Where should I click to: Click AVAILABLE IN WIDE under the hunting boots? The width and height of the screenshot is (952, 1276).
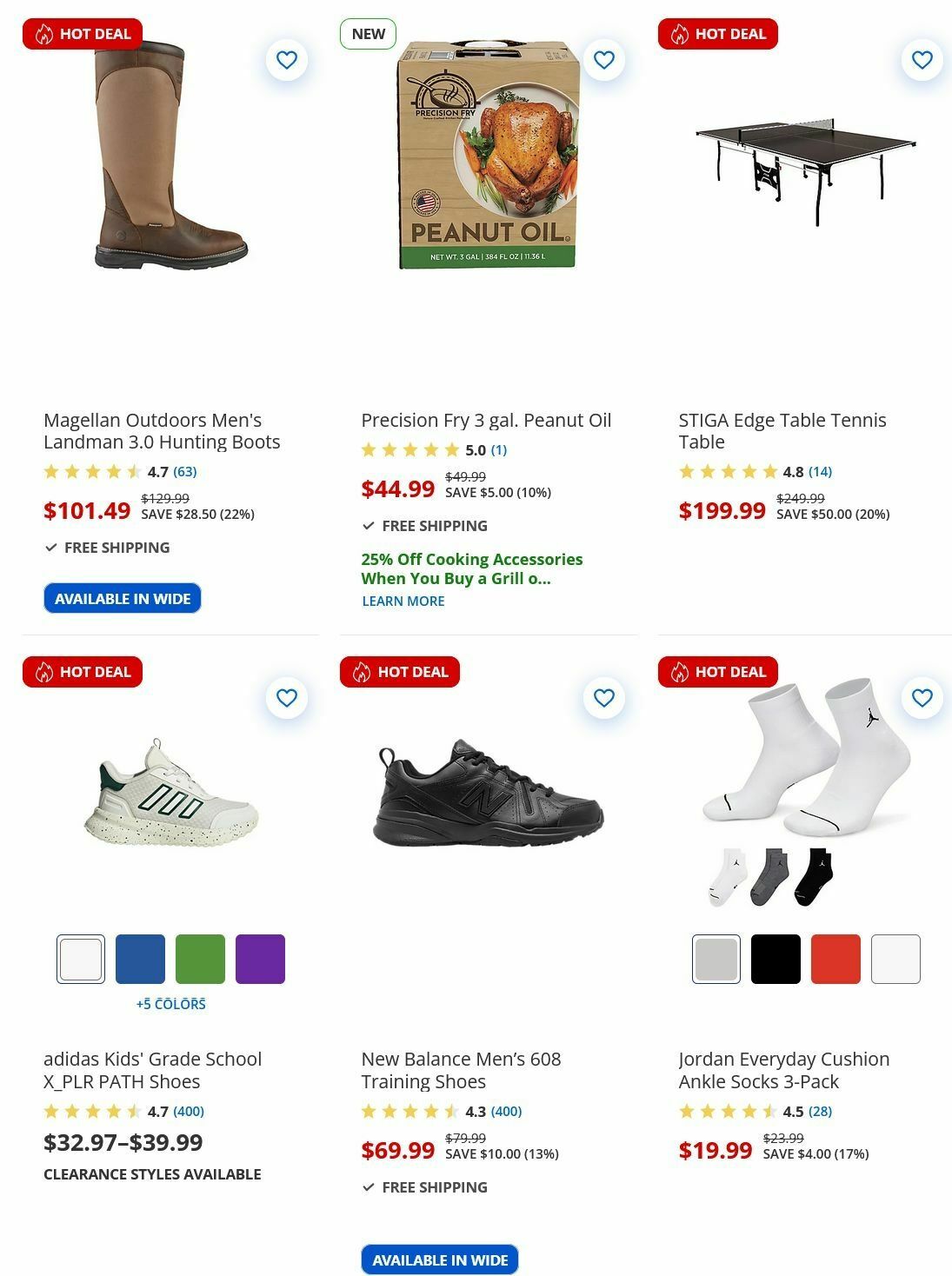122,598
